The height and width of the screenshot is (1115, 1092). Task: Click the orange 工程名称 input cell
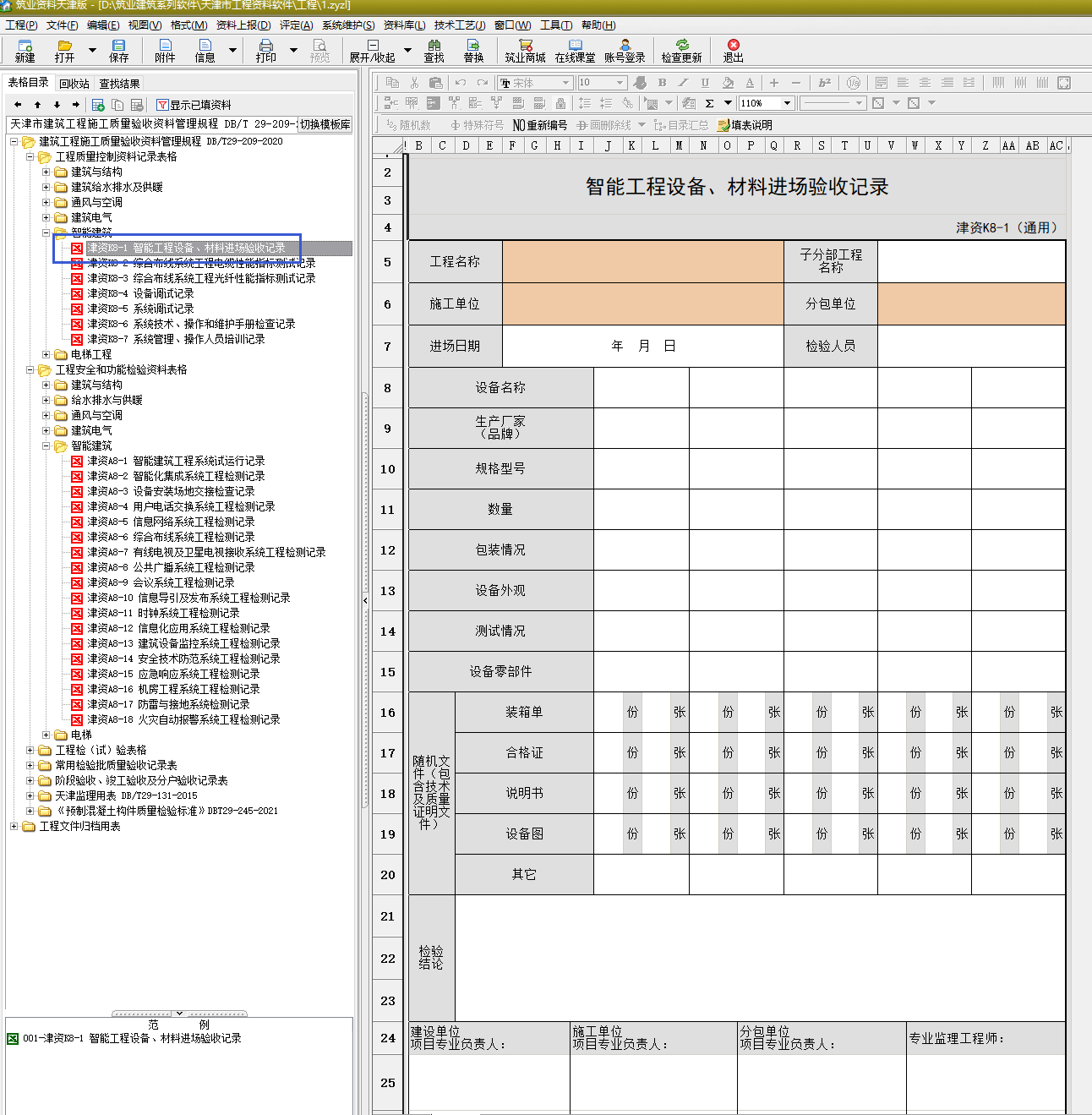643,262
